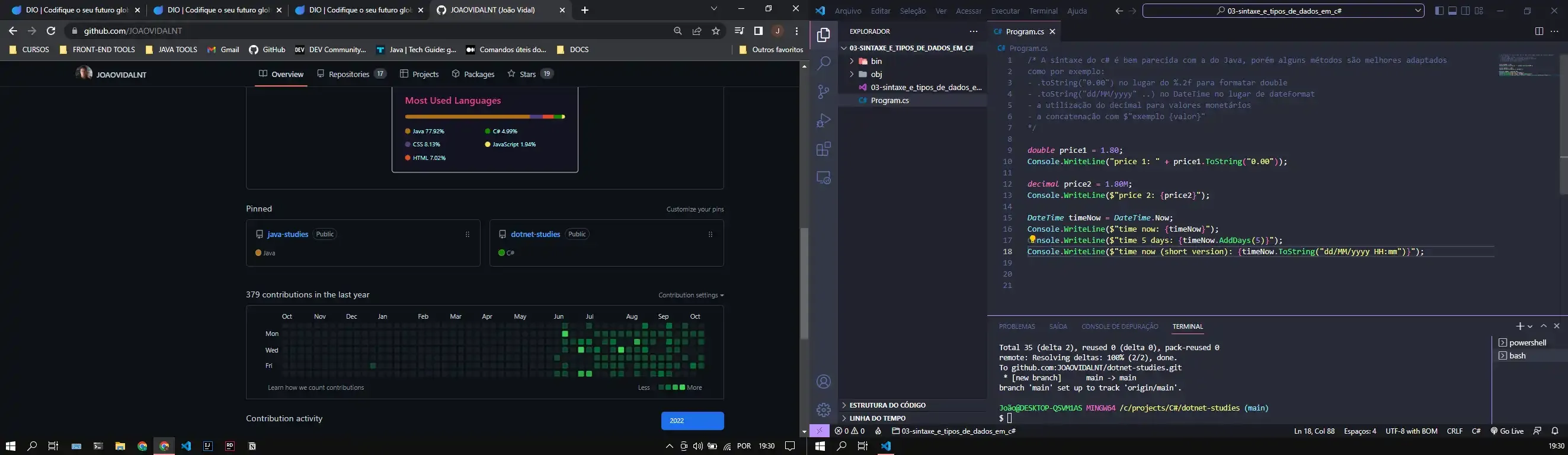Maximize the terminal panel size

pos(1544,326)
